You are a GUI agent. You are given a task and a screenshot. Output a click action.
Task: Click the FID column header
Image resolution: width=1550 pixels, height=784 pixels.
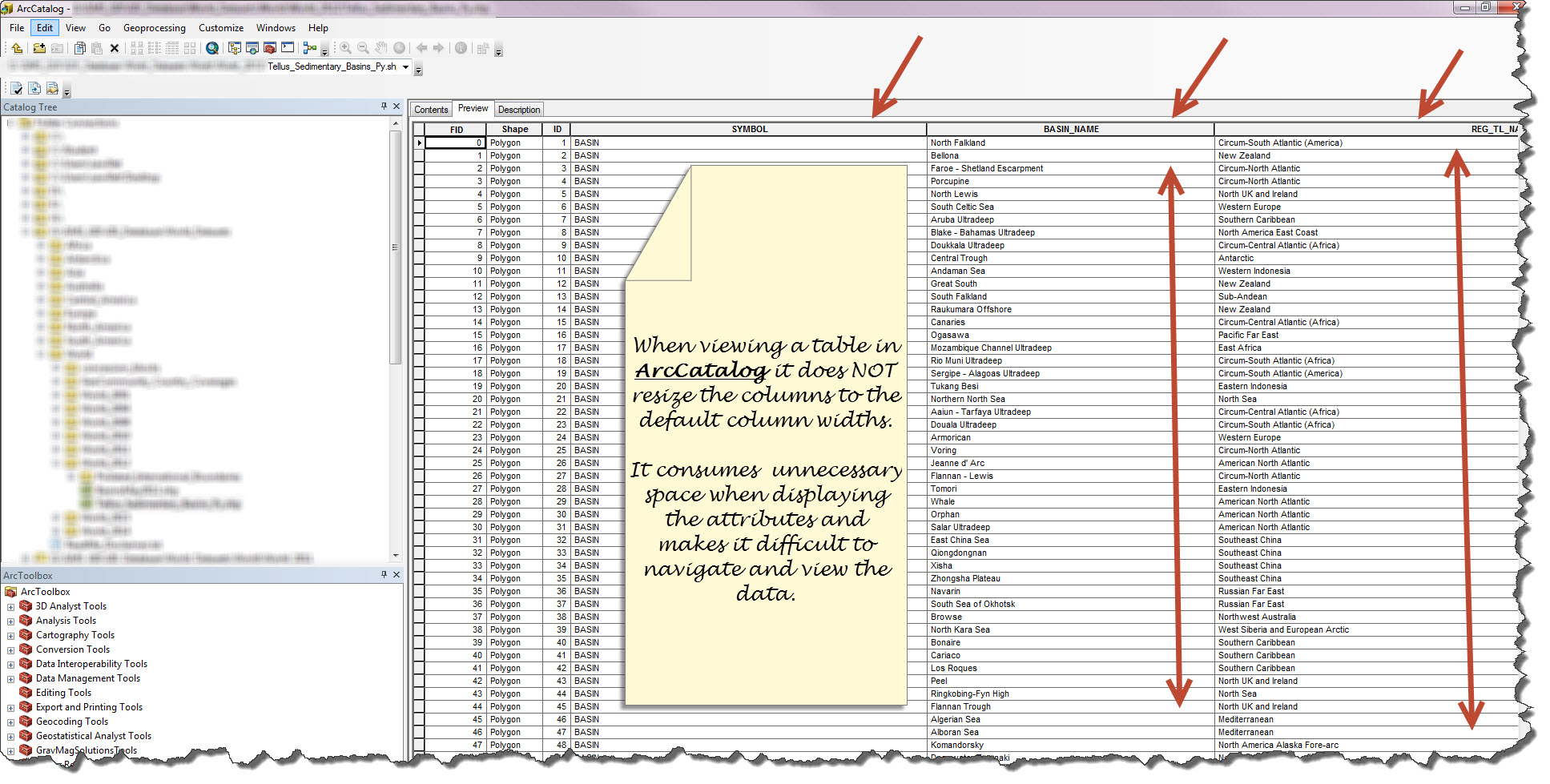click(456, 129)
